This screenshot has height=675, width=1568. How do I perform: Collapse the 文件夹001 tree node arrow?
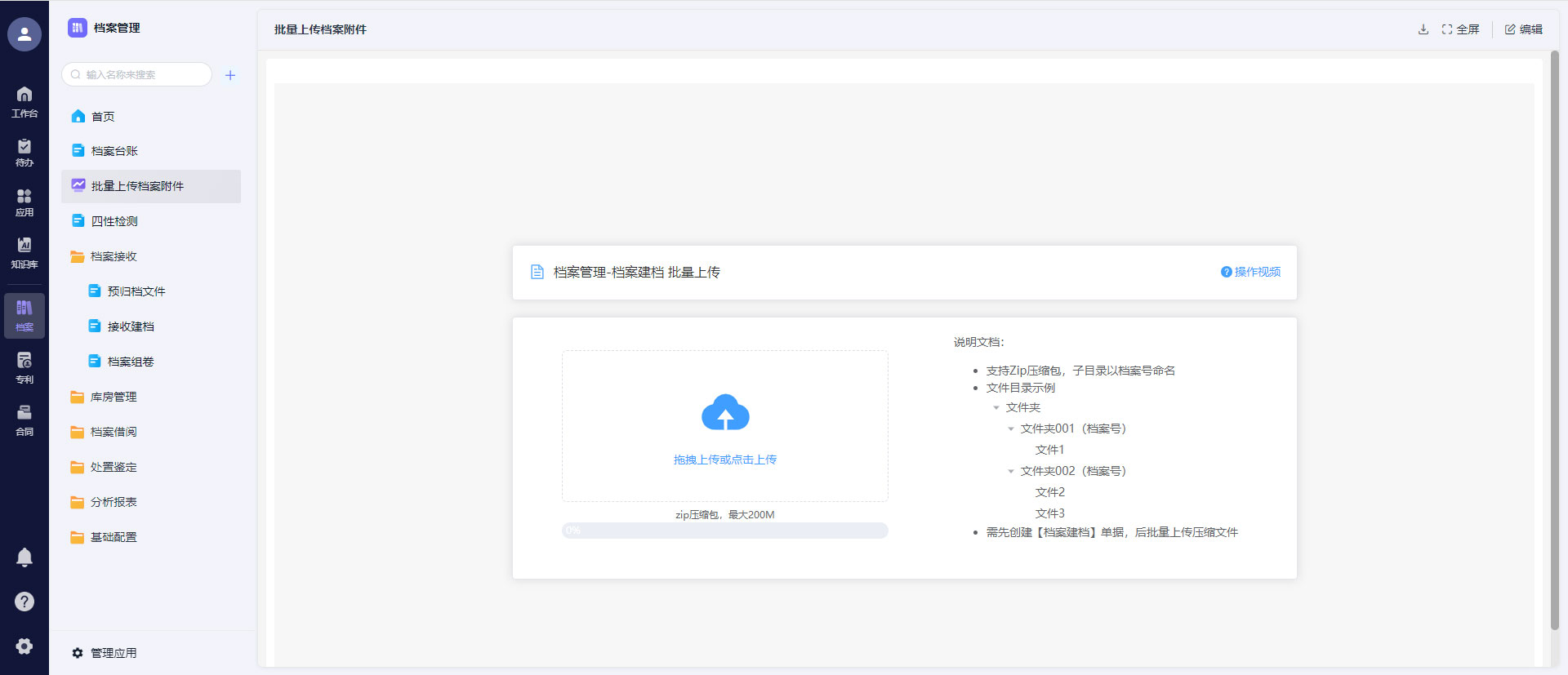(x=1011, y=429)
